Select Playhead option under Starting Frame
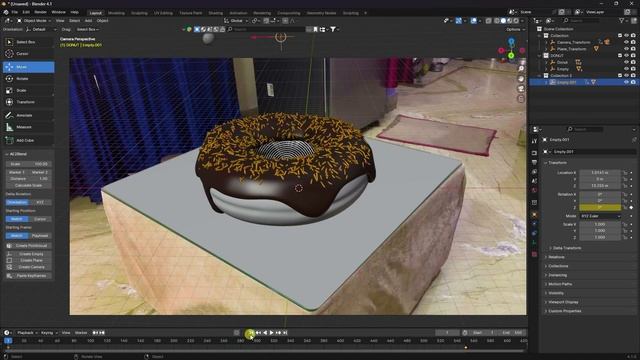Screen dimensions: 640x360 tap(40, 236)
